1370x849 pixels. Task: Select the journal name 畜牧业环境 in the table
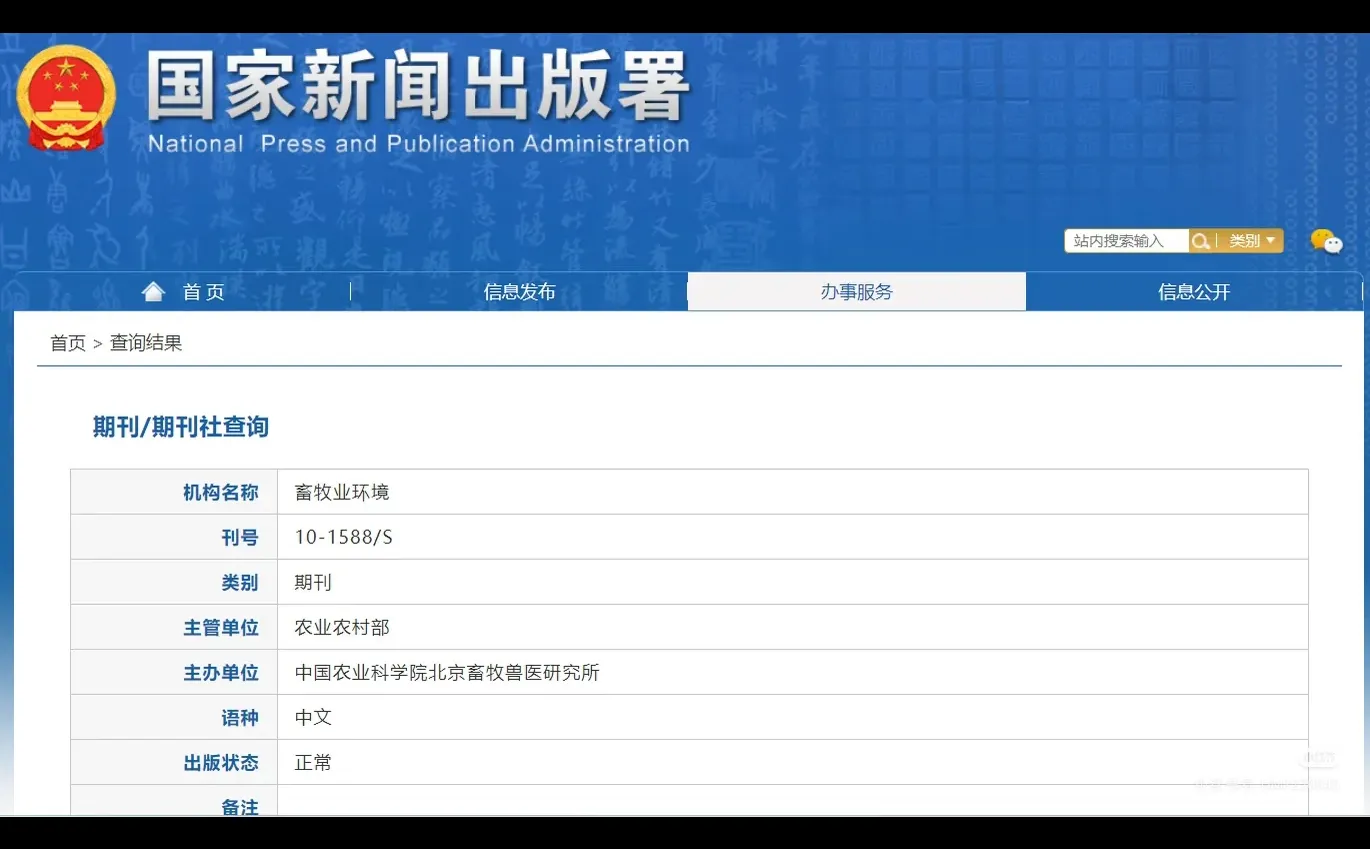pos(341,491)
